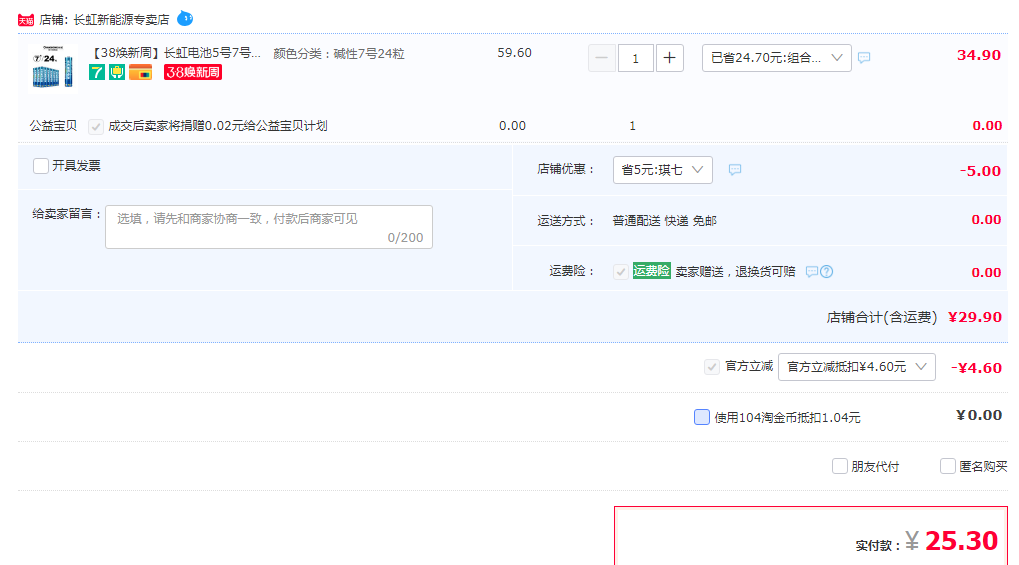Screen dimensions: 1019x565
Task: Click the 店铺合计 amount ¥29.90
Action: coord(975,317)
